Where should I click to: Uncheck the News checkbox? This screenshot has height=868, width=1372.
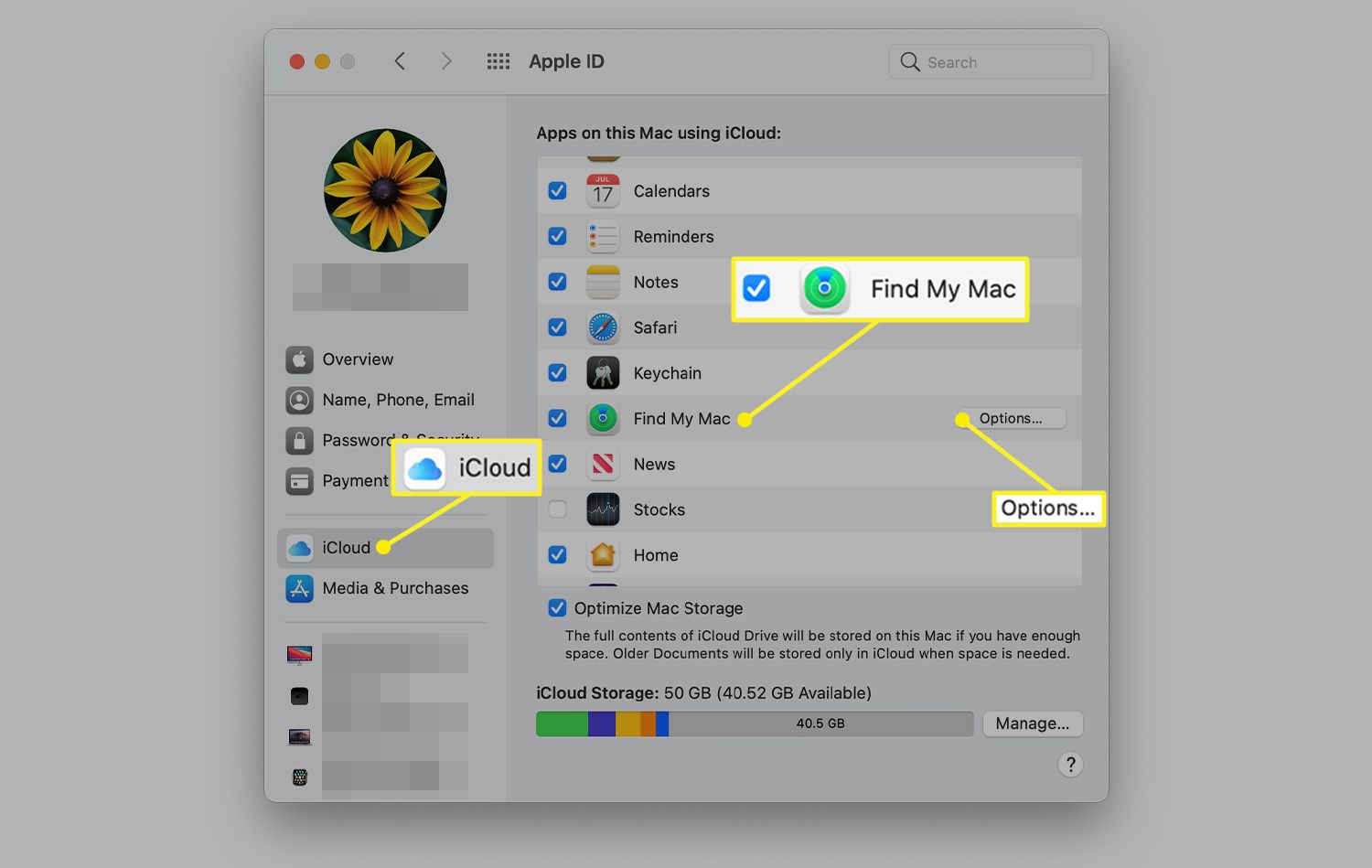[557, 464]
